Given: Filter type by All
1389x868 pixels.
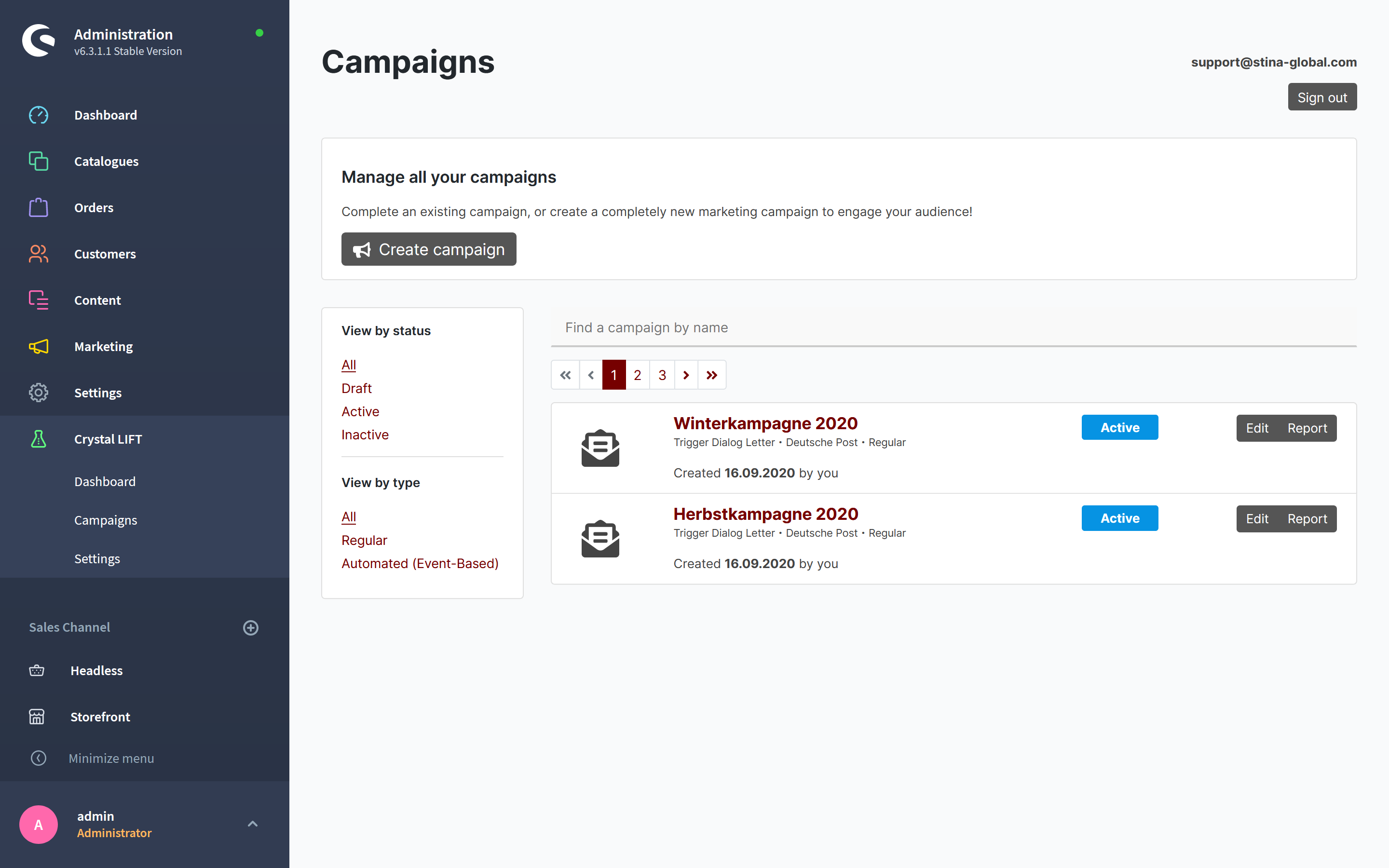Looking at the screenshot, I should (x=348, y=516).
